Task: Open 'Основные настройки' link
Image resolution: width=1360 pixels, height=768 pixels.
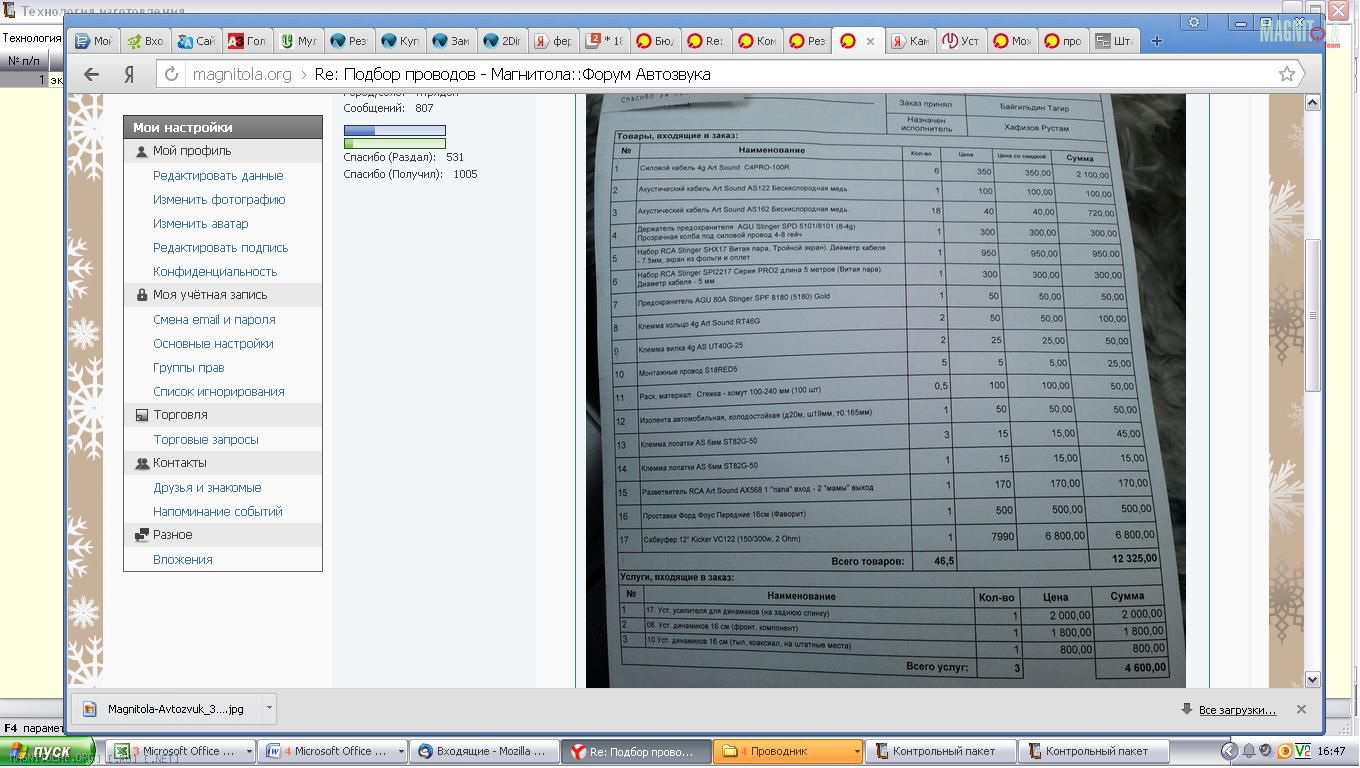Action: tap(213, 344)
